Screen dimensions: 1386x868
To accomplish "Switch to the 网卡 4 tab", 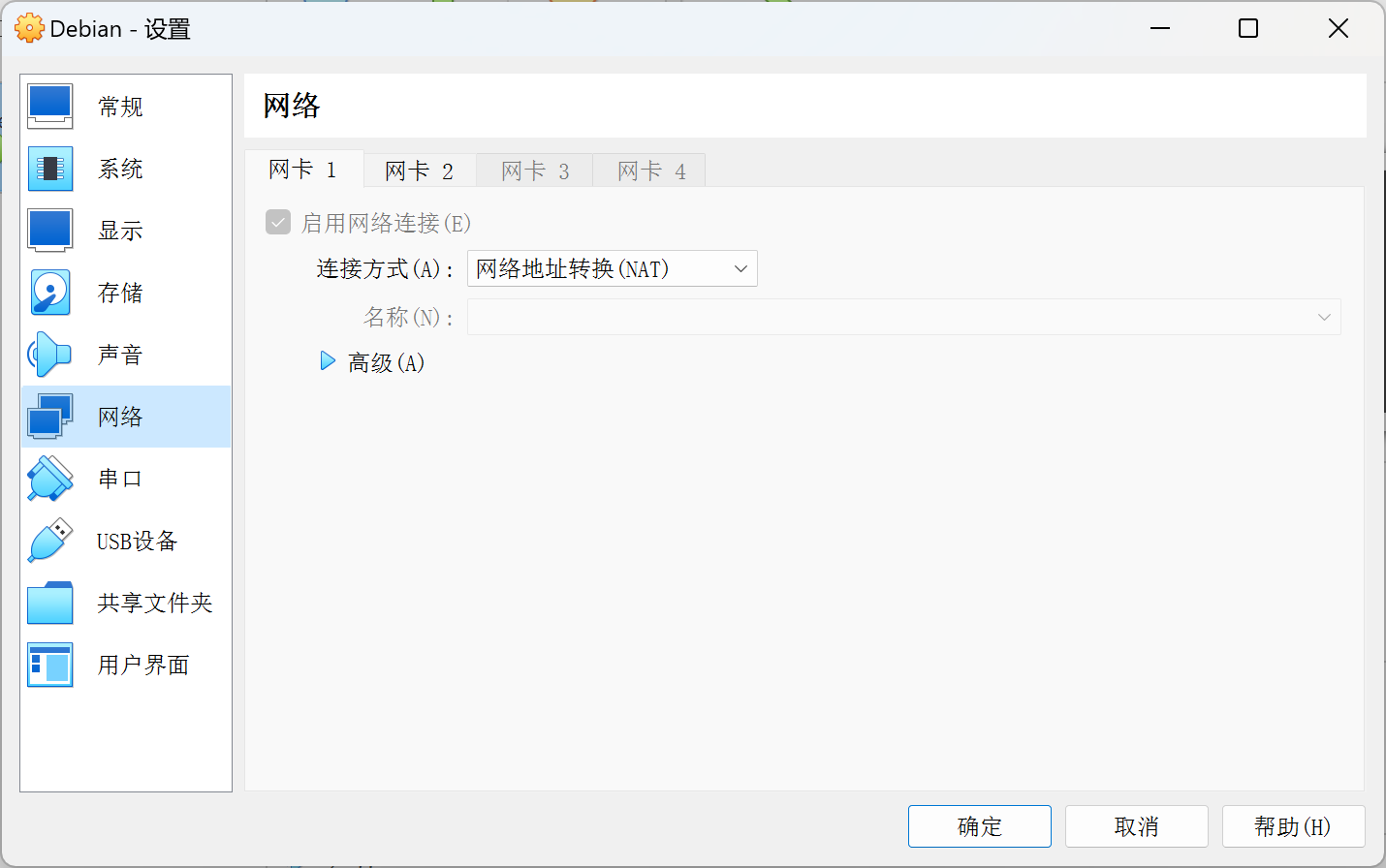I will pyautogui.click(x=651, y=171).
